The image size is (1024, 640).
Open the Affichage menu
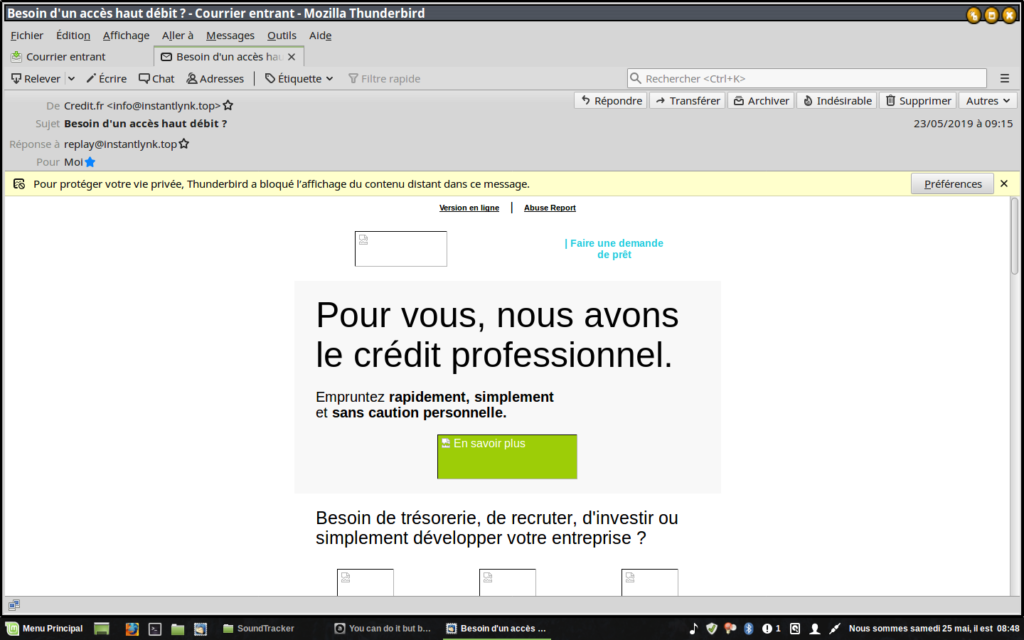click(x=126, y=35)
